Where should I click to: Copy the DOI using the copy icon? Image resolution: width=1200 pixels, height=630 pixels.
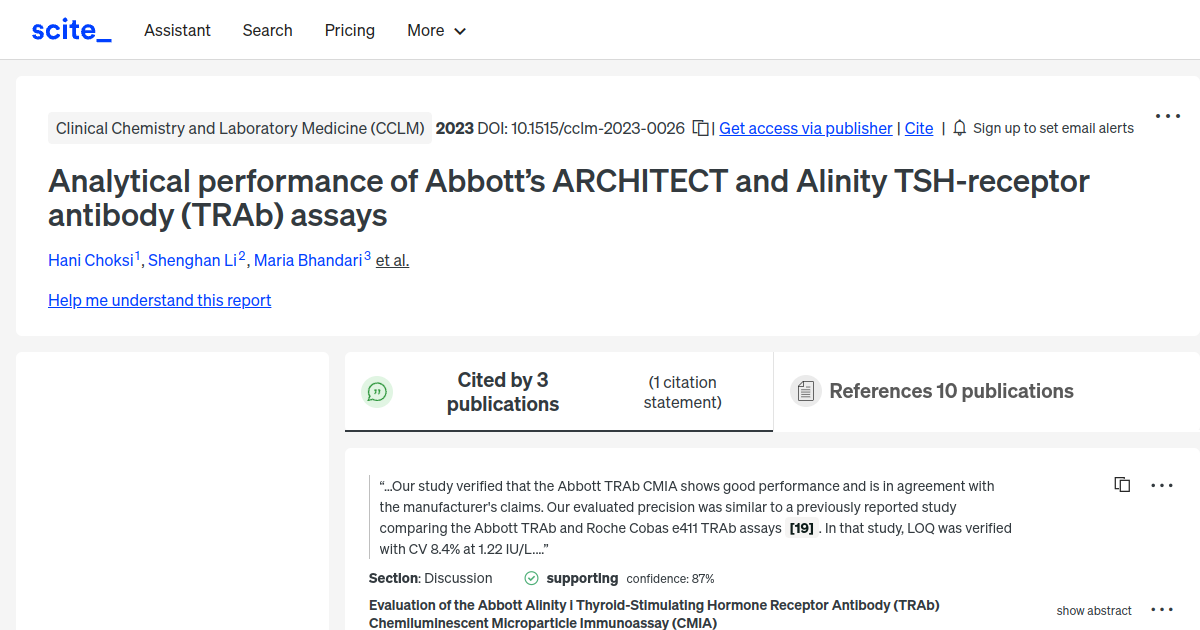click(700, 128)
